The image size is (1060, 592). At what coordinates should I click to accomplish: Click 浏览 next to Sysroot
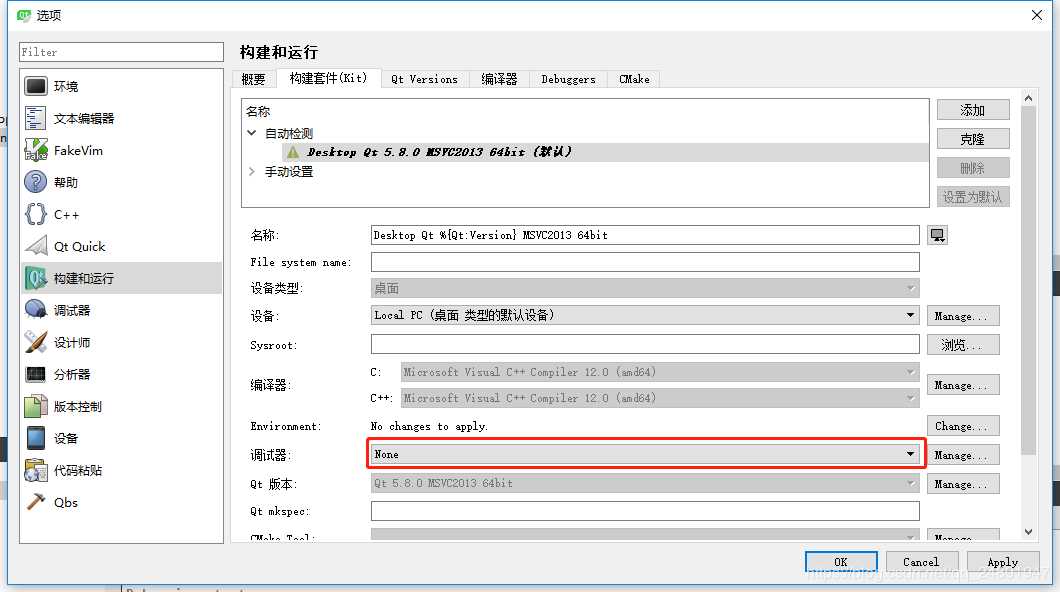(963, 345)
